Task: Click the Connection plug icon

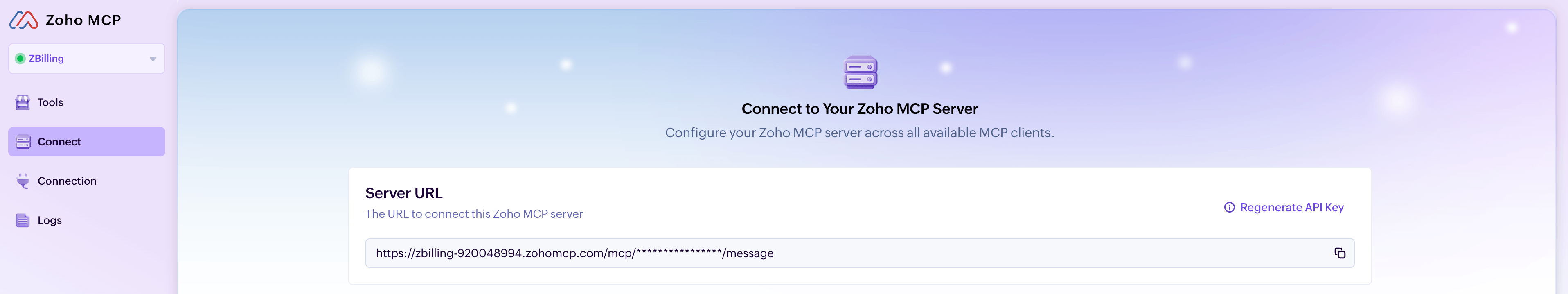Action: click(23, 181)
